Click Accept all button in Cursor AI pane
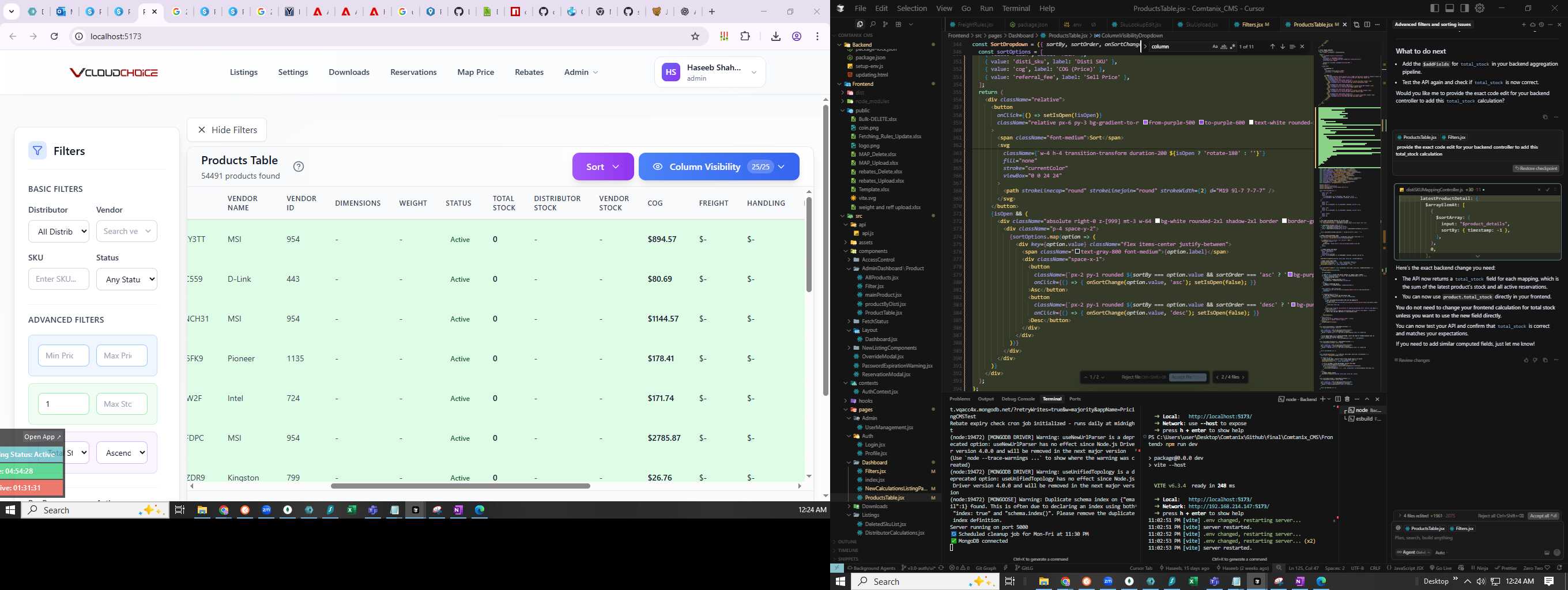The width and height of the screenshot is (1568, 590). [1543, 516]
